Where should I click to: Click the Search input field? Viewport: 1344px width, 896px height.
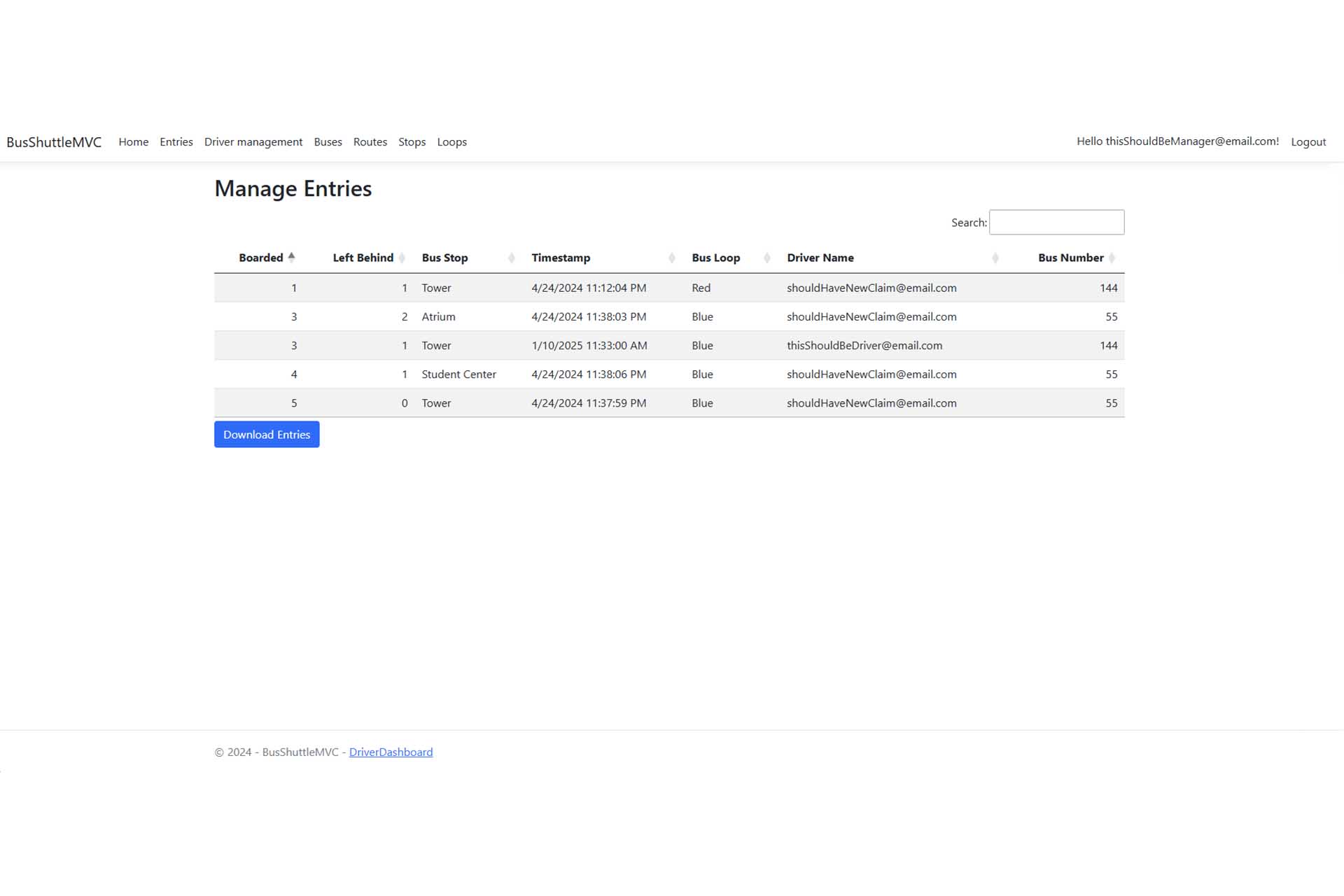(x=1056, y=223)
